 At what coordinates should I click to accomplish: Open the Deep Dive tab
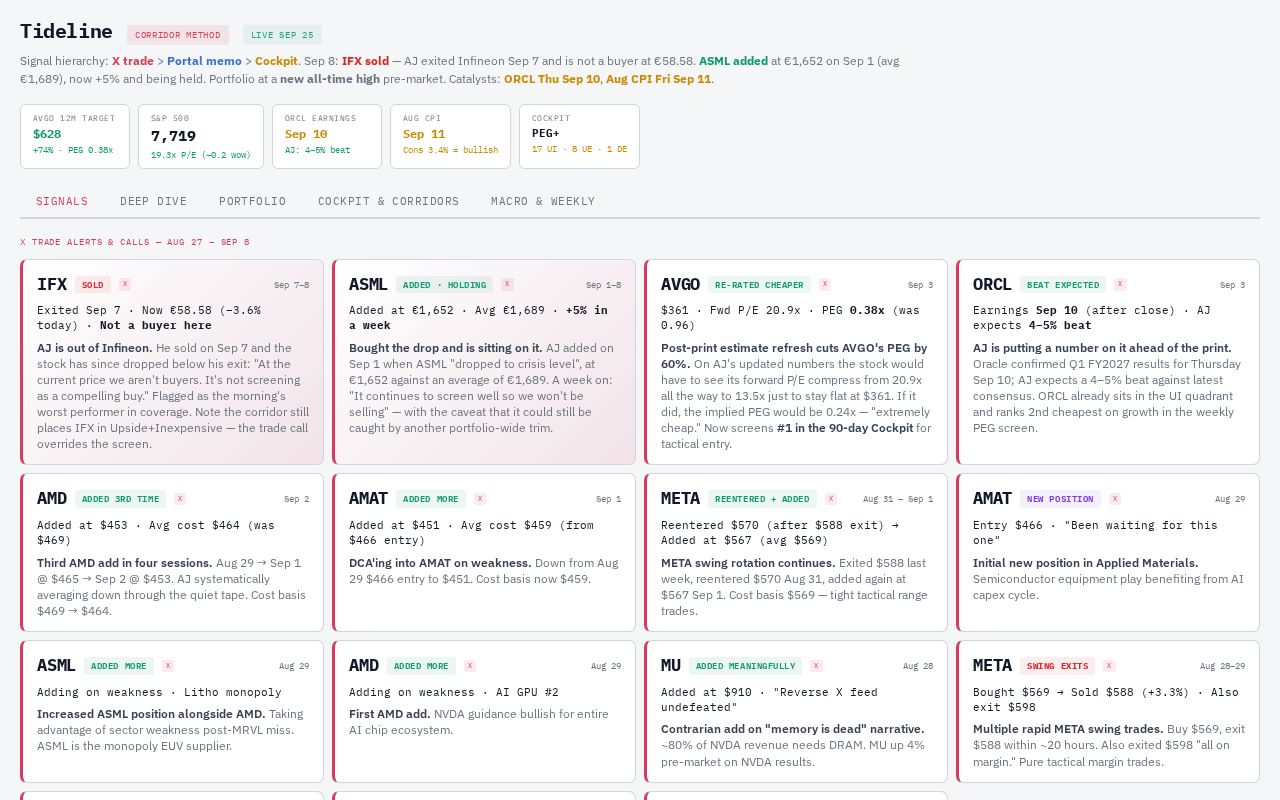coord(154,201)
